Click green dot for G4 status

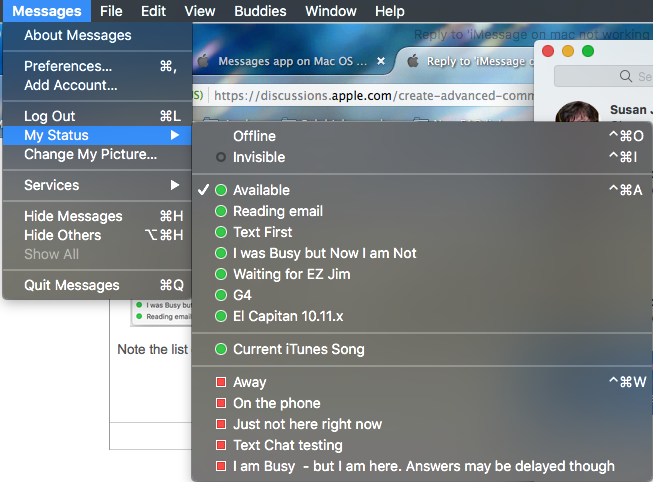click(x=221, y=295)
